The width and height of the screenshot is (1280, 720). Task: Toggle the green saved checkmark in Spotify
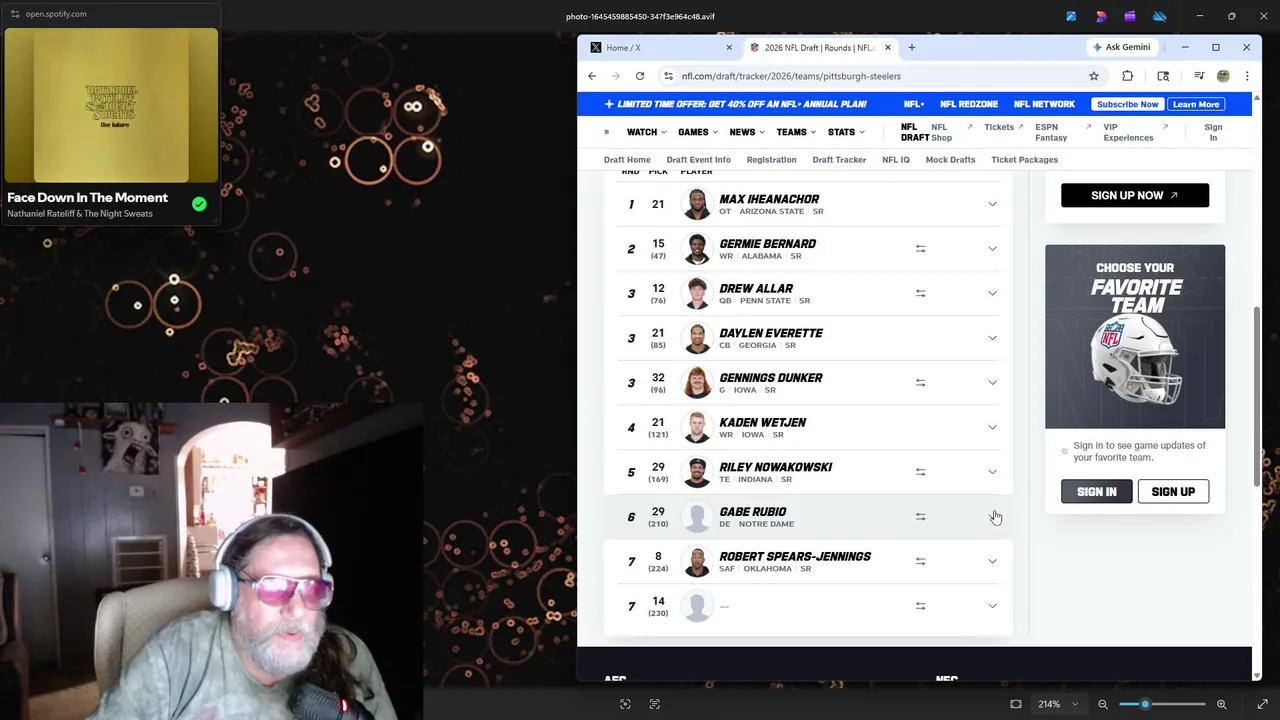[x=199, y=204]
